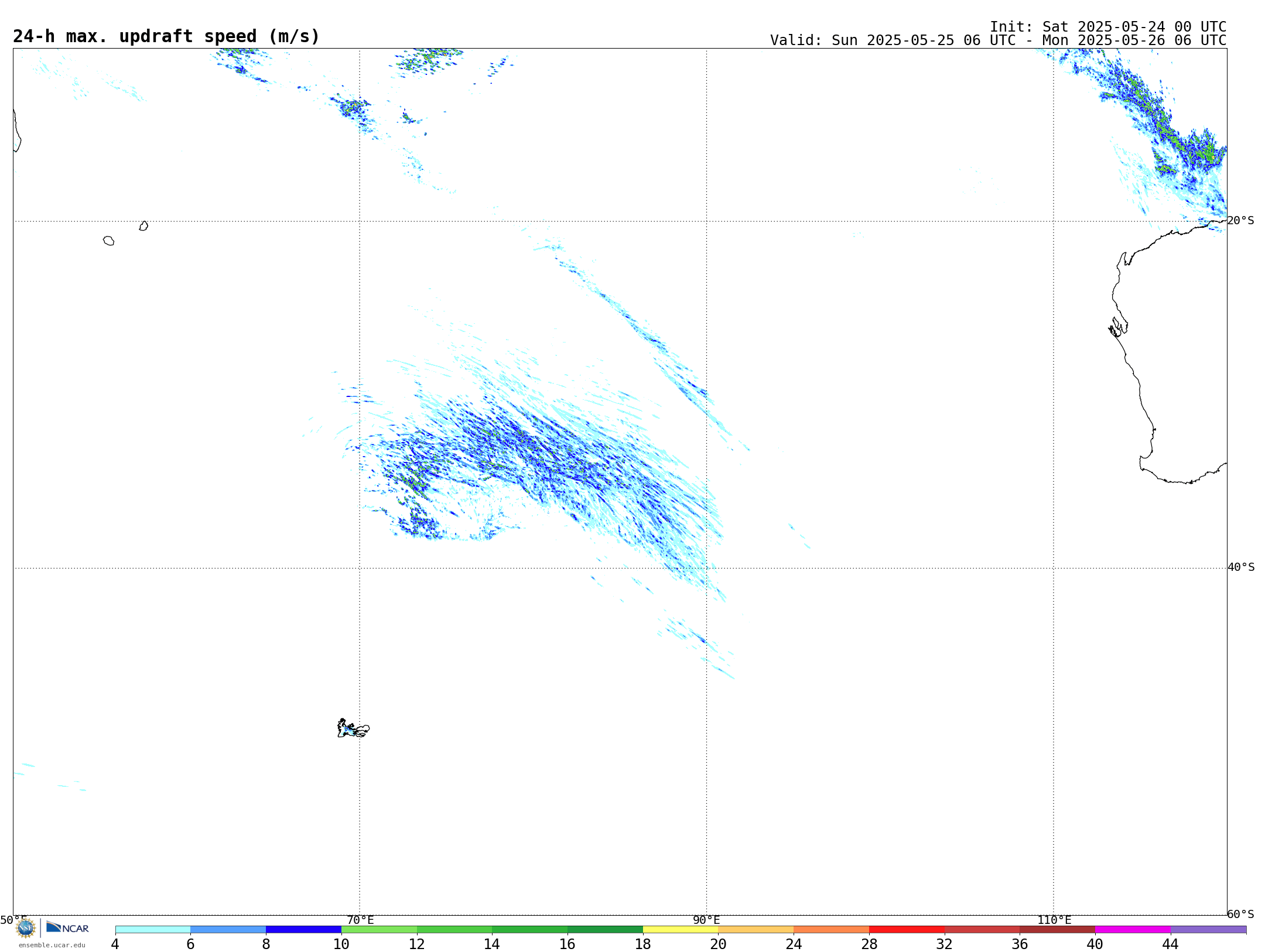Choose the yellow 18–20 colorbar segment

click(681, 929)
